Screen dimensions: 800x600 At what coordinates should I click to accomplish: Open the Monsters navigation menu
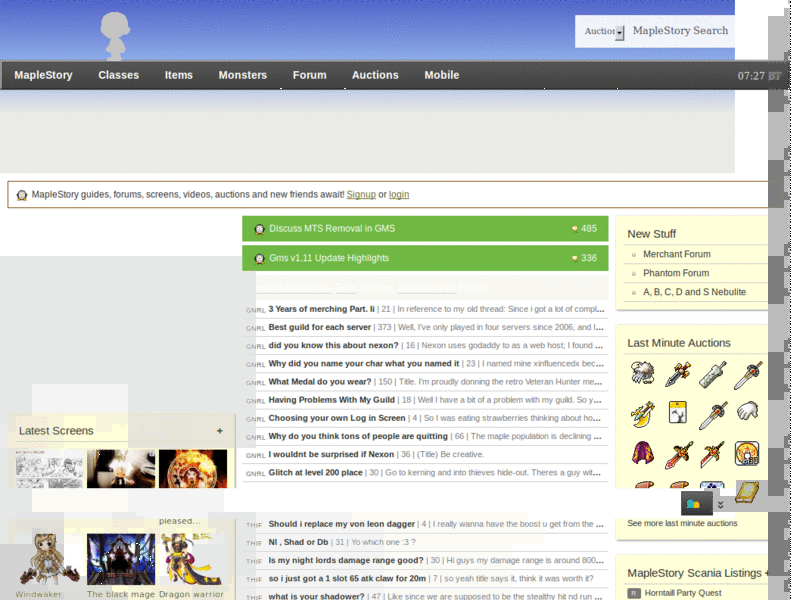point(243,75)
